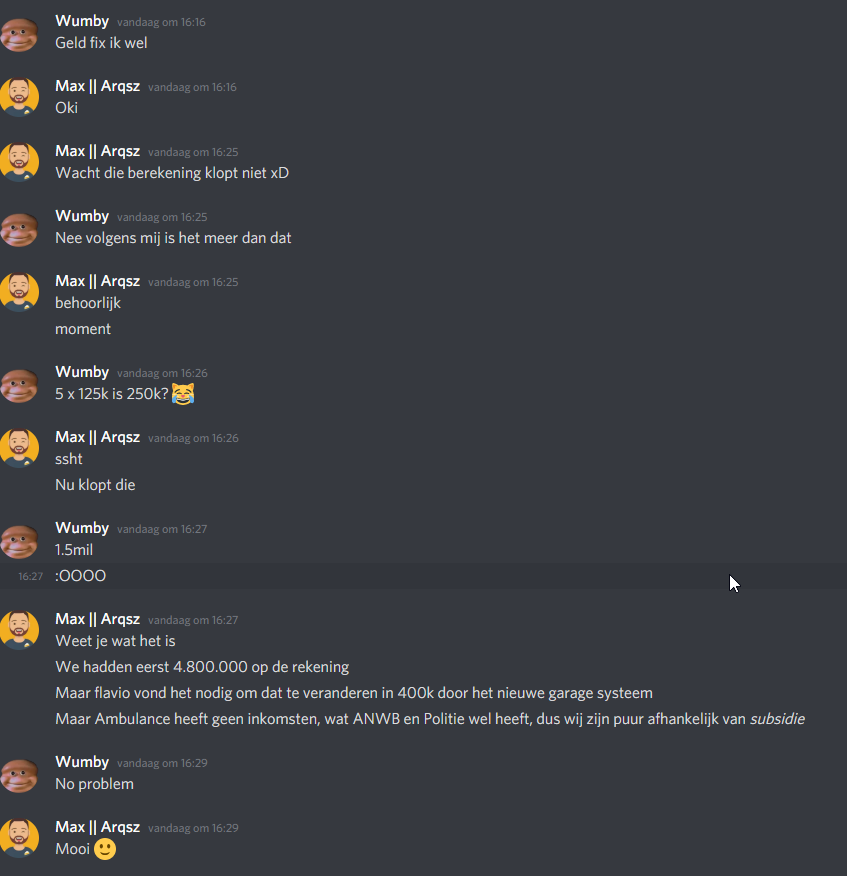Image resolution: width=847 pixels, height=876 pixels.
Task: Click the italic 'subsidie' word
Action: [x=777, y=719]
